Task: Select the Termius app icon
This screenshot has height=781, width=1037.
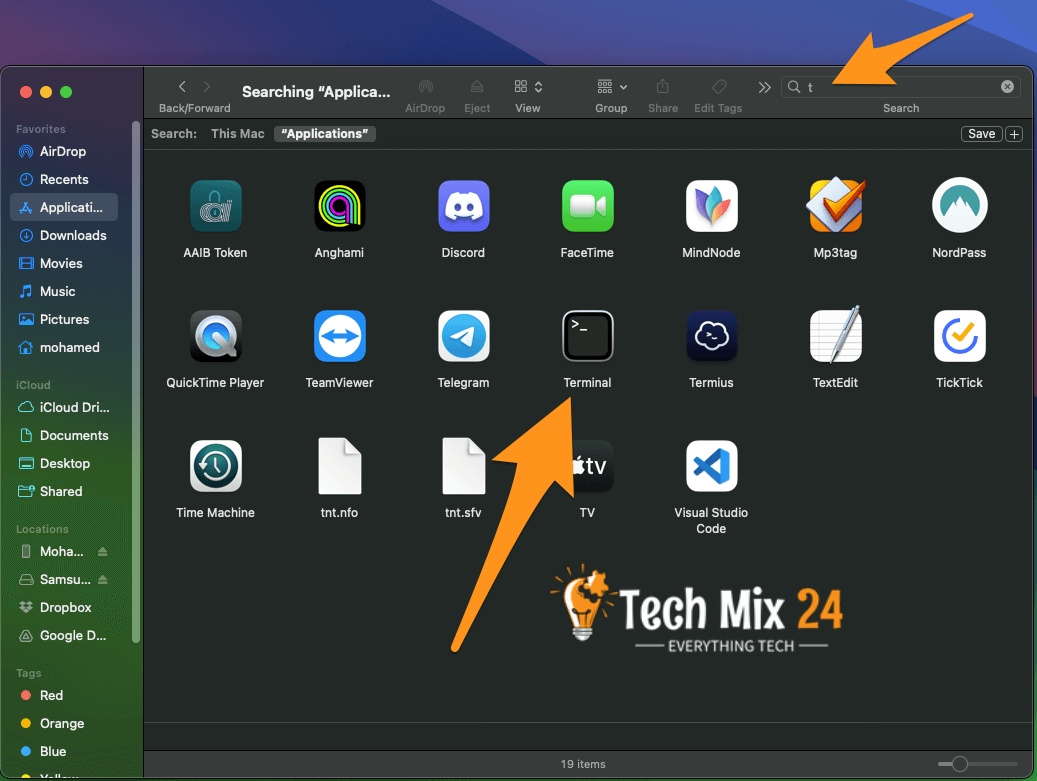Action: pyautogui.click(x=712, y=336)
